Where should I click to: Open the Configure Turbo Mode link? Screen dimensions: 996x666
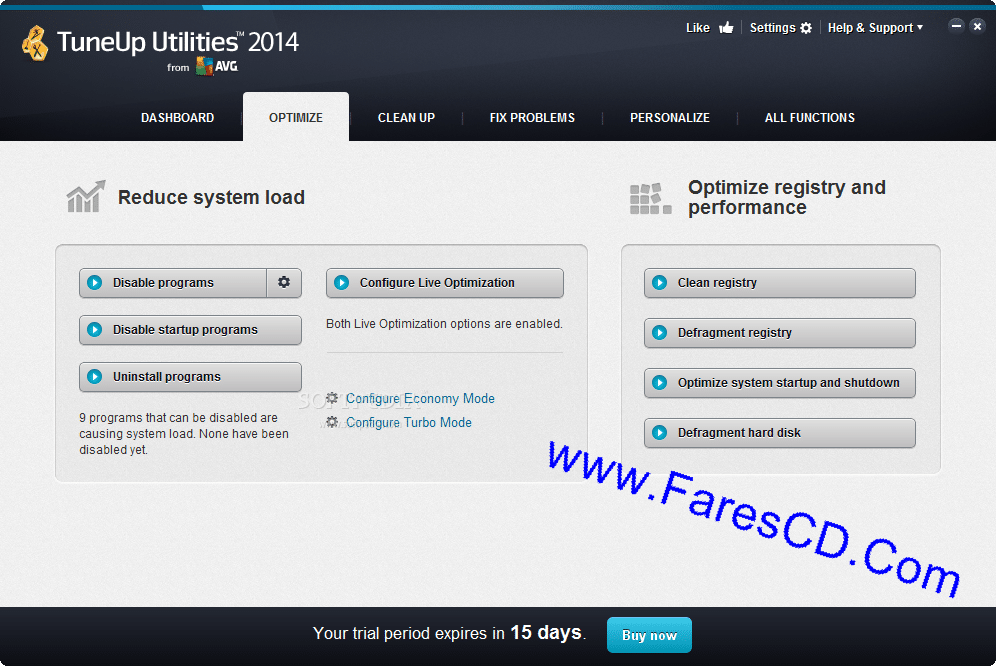(408, 423)
